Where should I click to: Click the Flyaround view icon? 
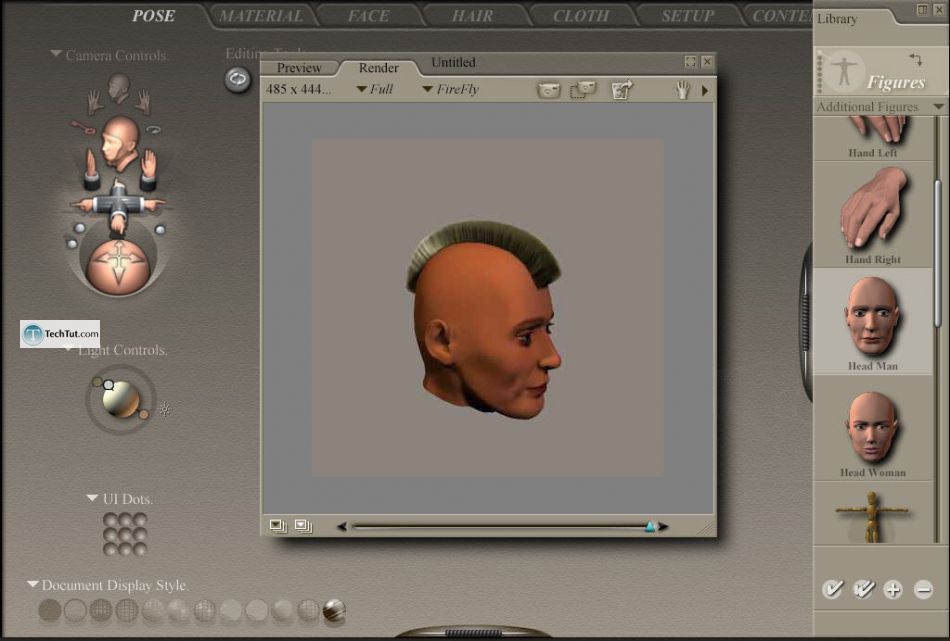(x=153, y=129)
